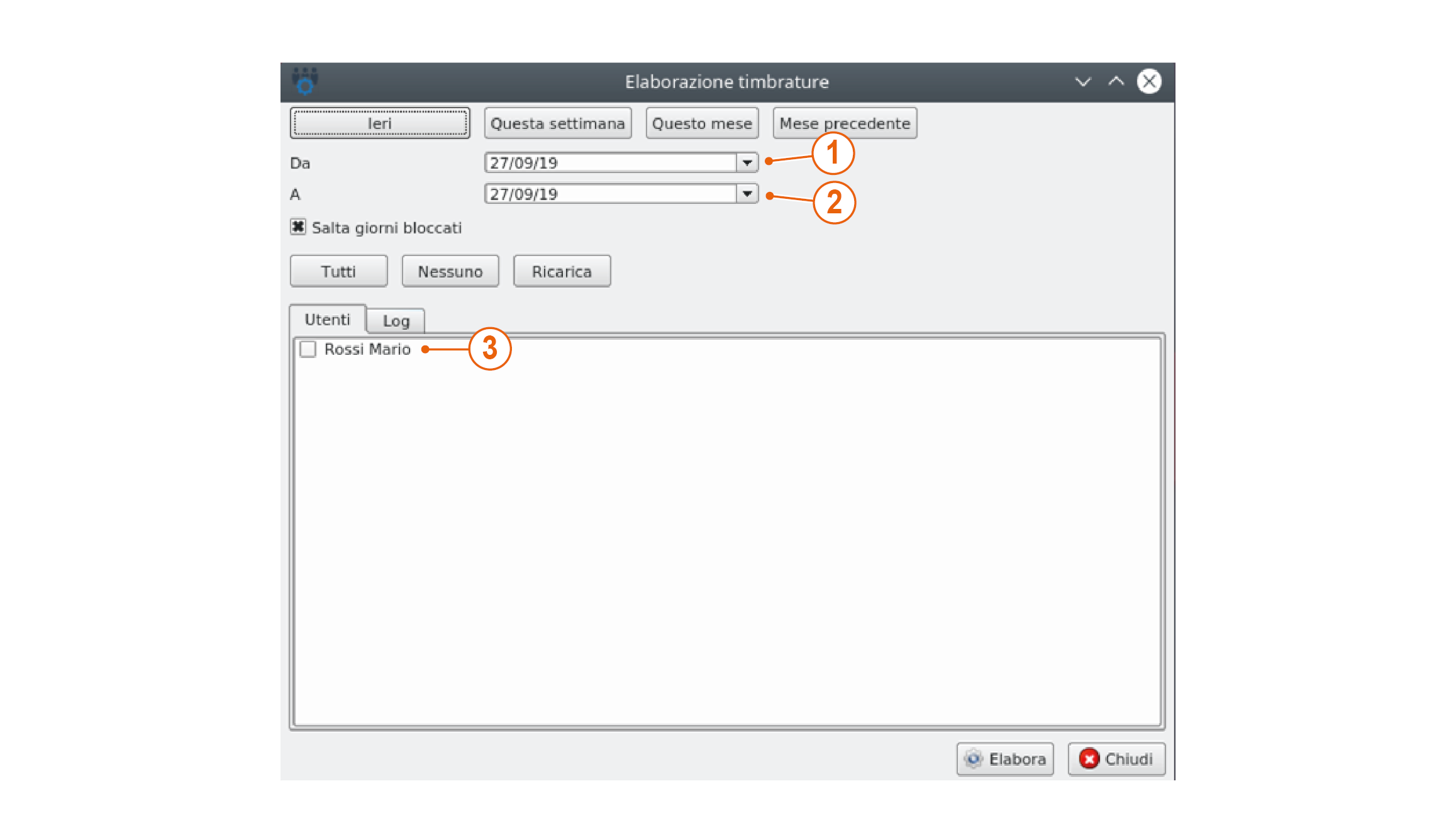Image resolution: width=1456 pixels, height=835 pixels.
Task: Click the red Chiudi button
Action: point(1116,759)
